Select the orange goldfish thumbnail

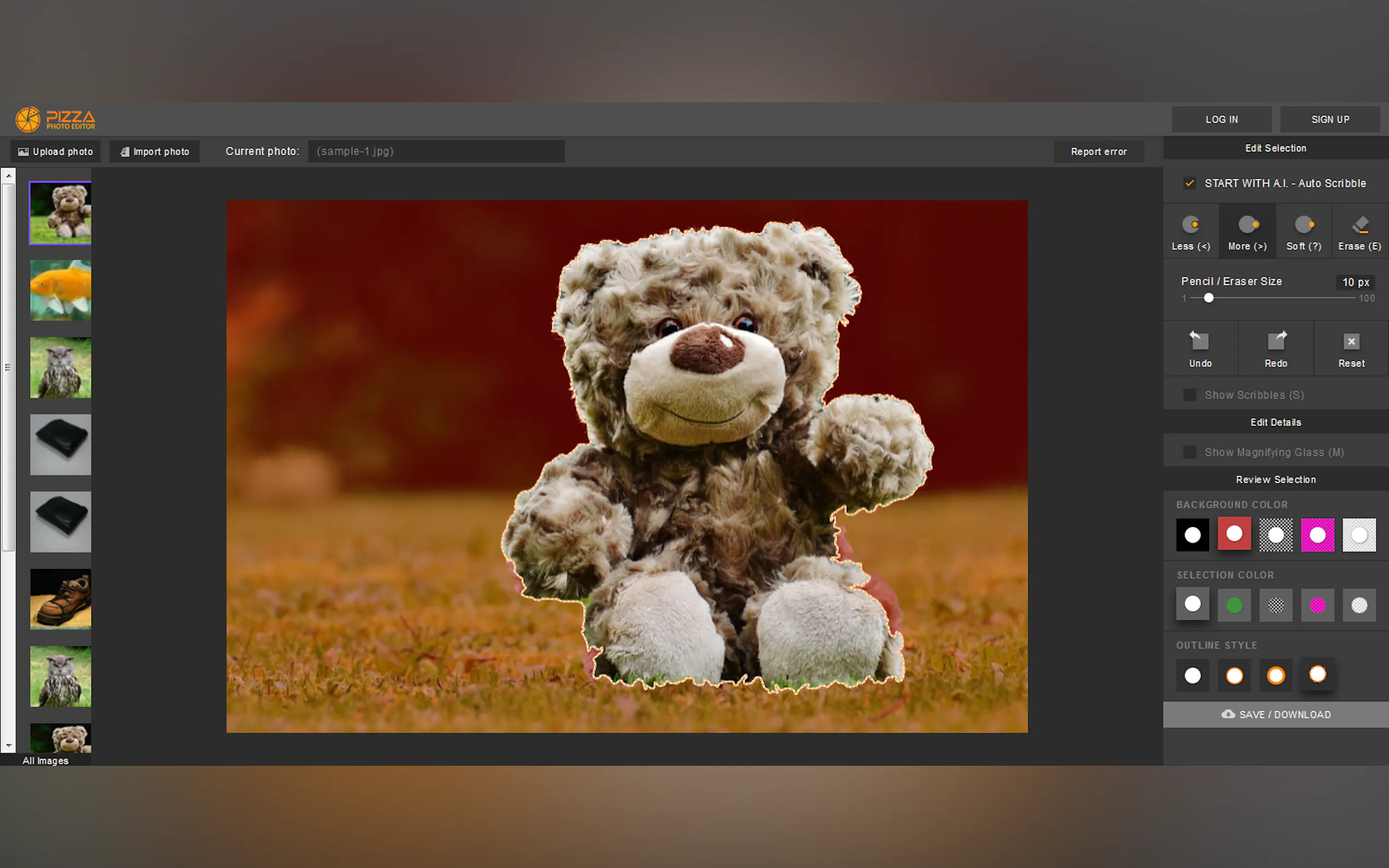tap(60, 290)
